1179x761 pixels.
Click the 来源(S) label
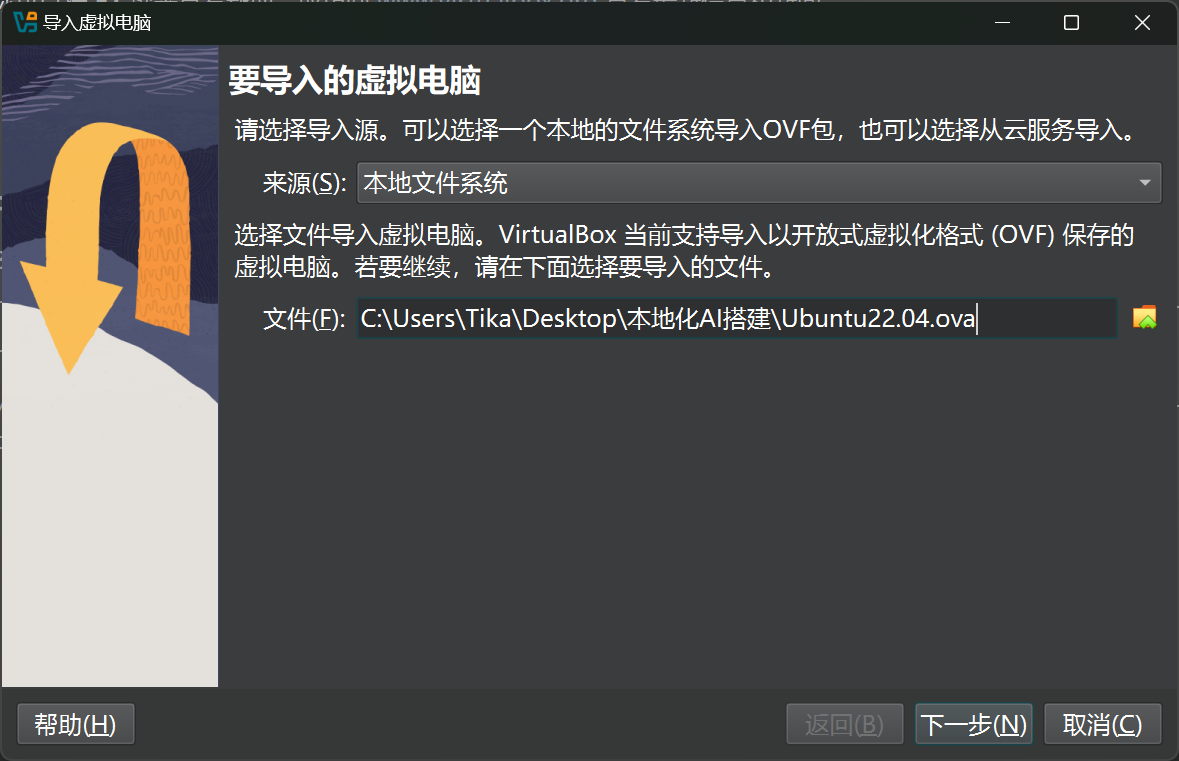[305, 183]
